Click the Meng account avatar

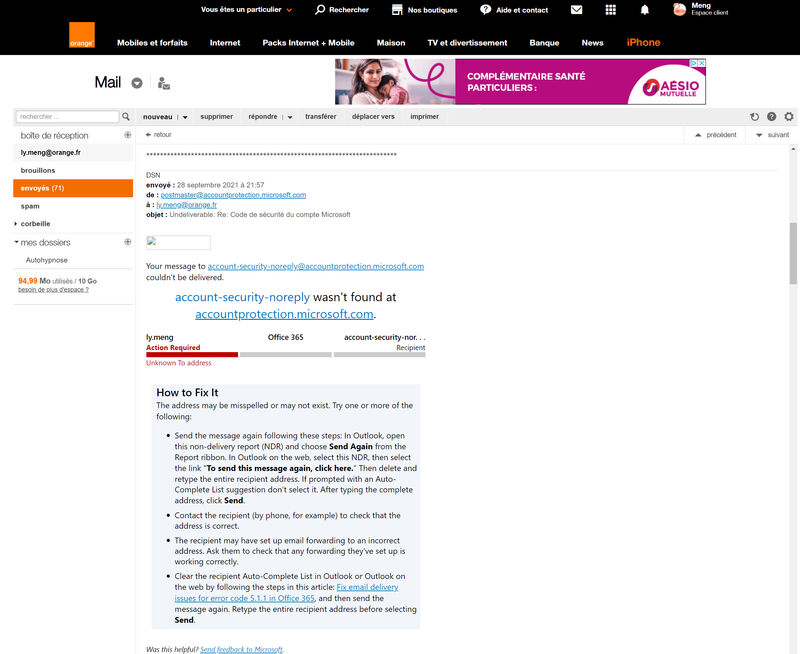[679, 9]
